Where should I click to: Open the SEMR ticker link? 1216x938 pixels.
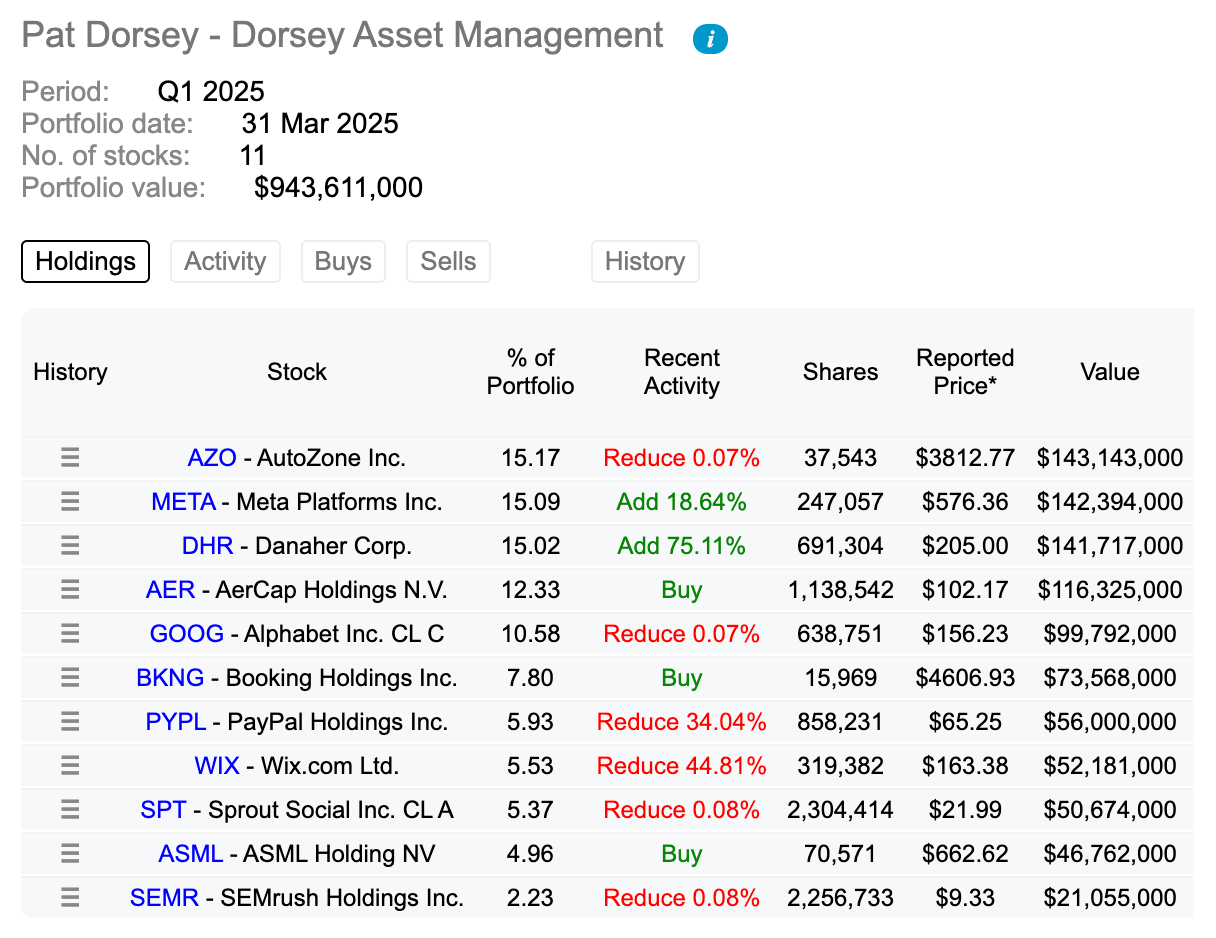(165, 898)
